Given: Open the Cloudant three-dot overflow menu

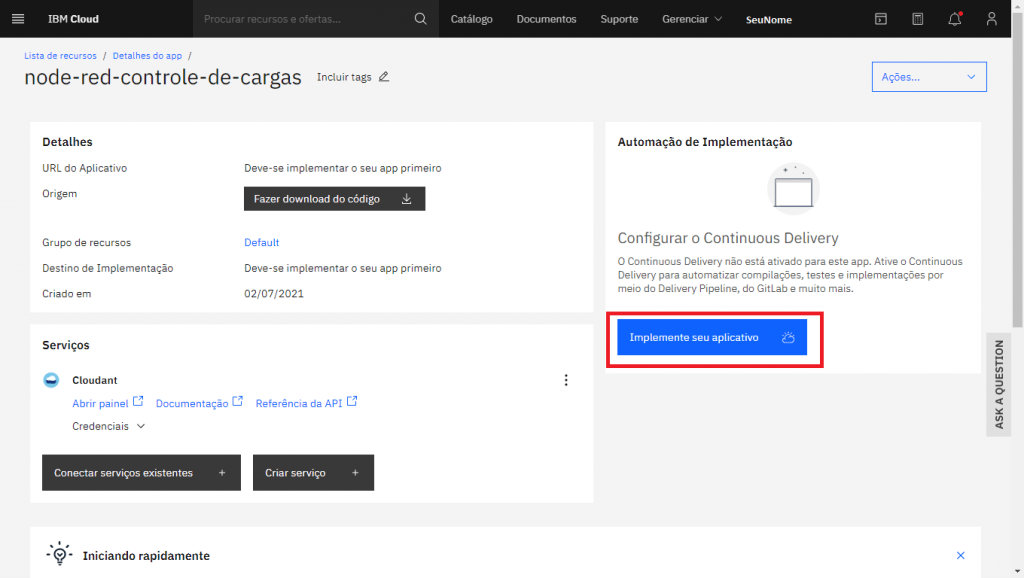Looking at the screenshot, I should click(x=566, y=380).
